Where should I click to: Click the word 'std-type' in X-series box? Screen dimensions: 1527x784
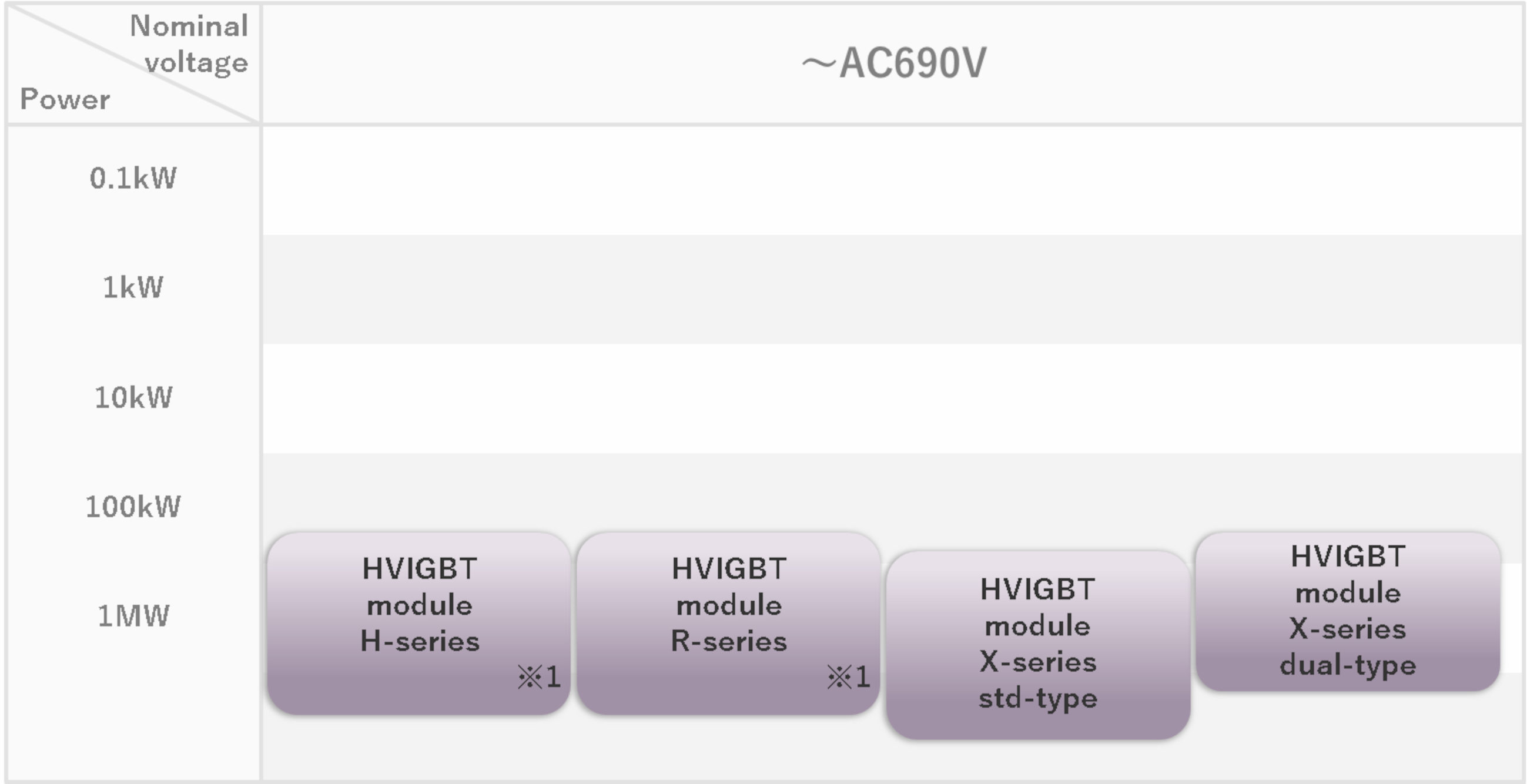point(1038,699)
